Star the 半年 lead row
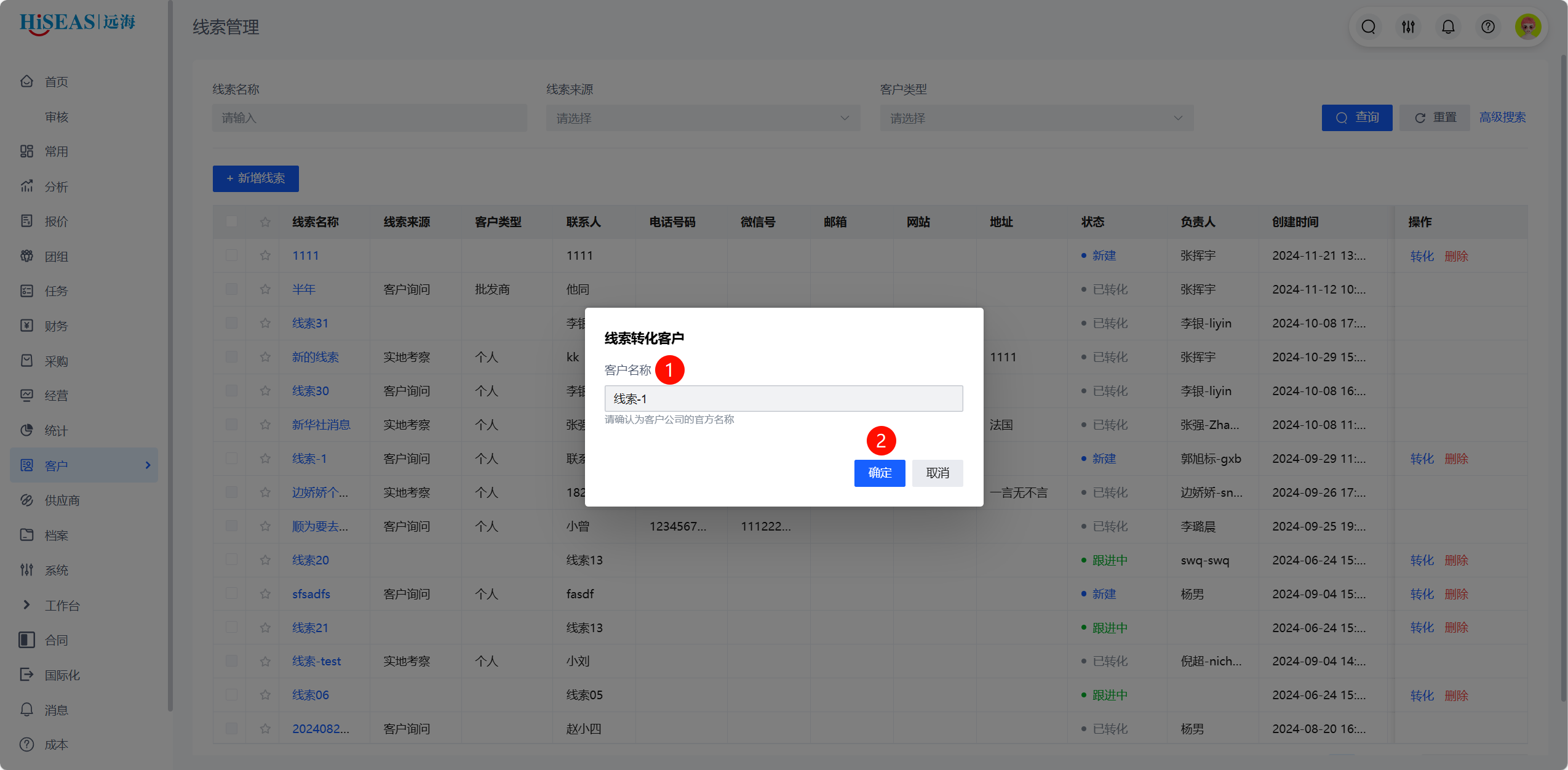 pyautogui.click(x=265, y=289)
